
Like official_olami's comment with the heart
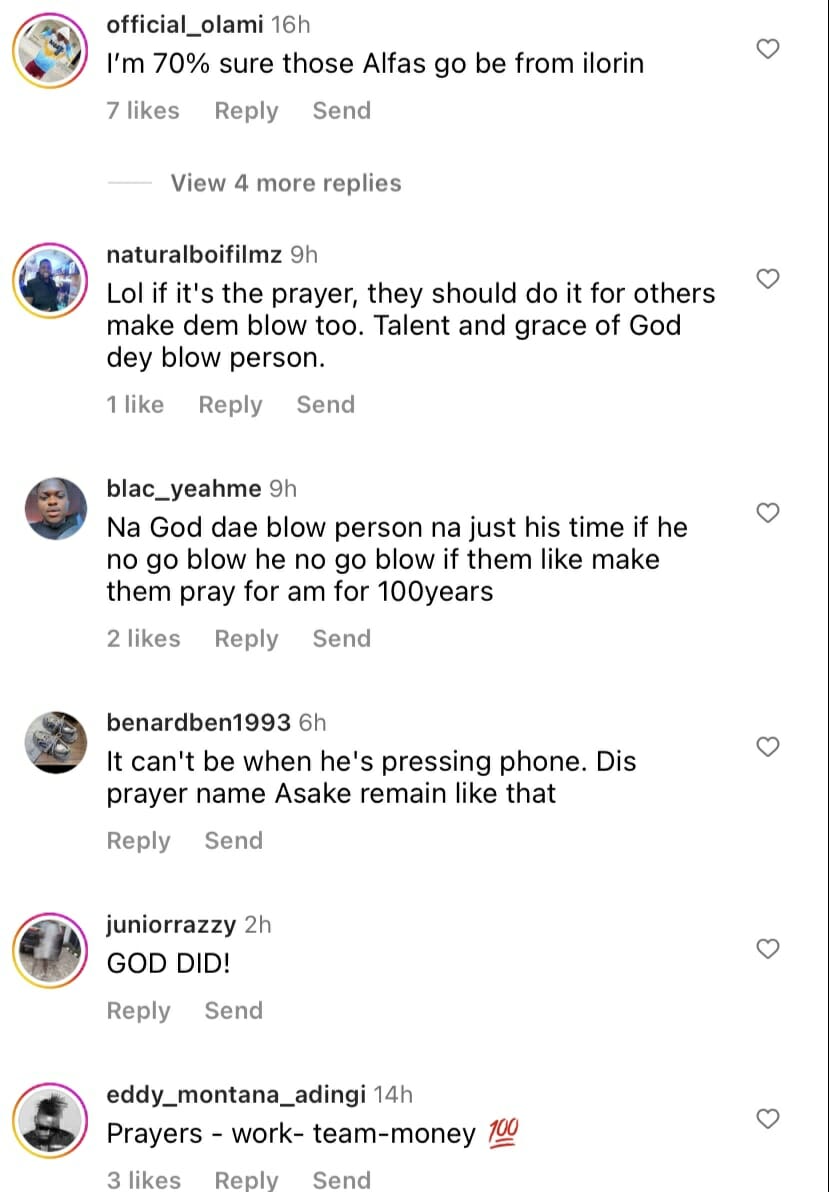coord(767,48)
